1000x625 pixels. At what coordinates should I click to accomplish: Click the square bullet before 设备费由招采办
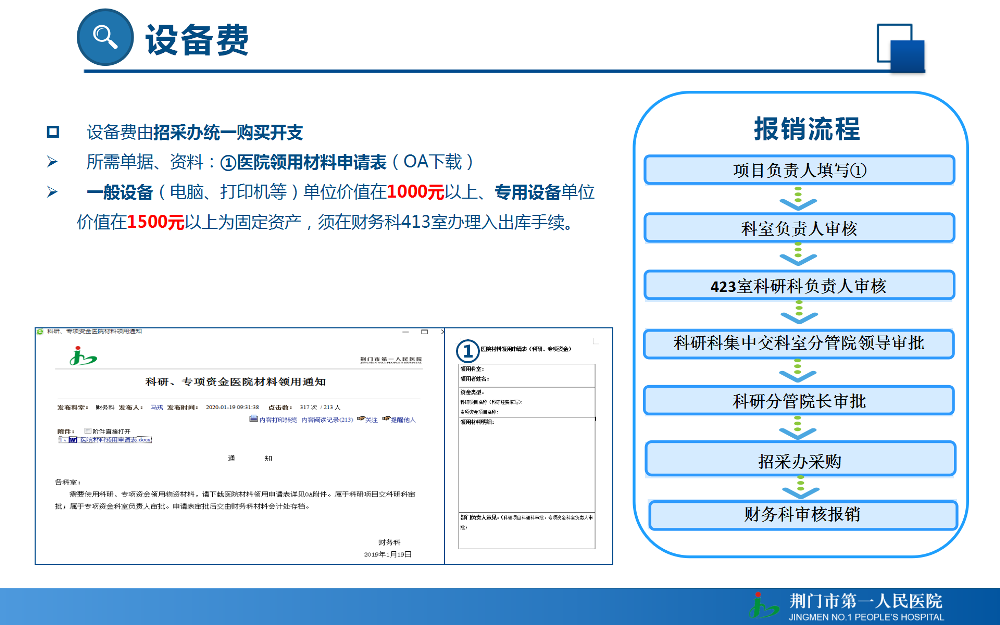tap(53, 132)
